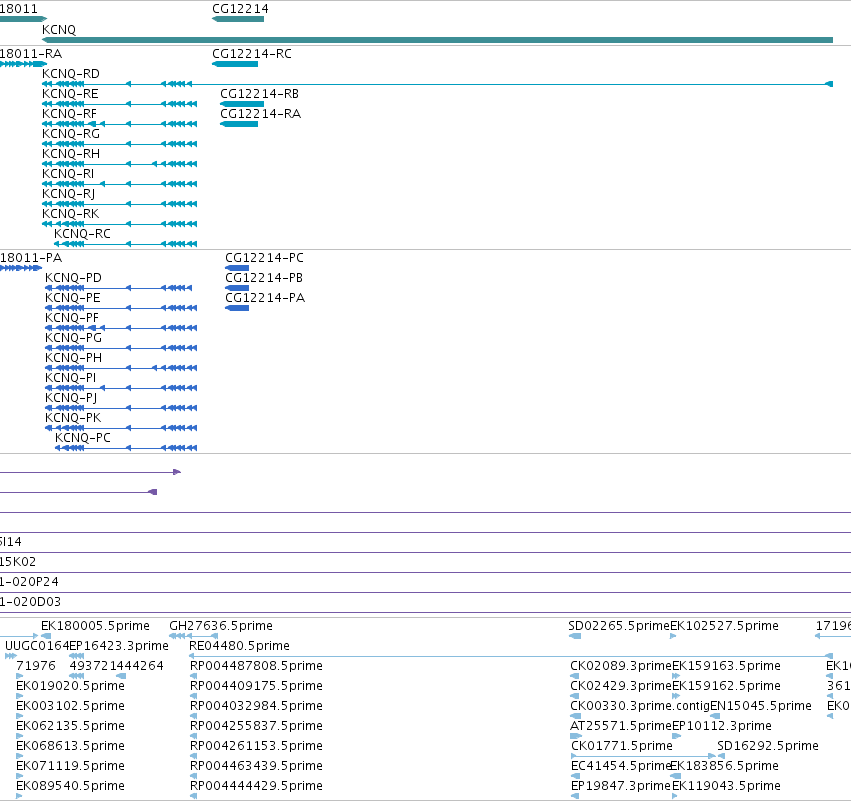Choose the KCNQ-PG protein label
Viewport: 851px width, 801px height.
coord(73,338)
